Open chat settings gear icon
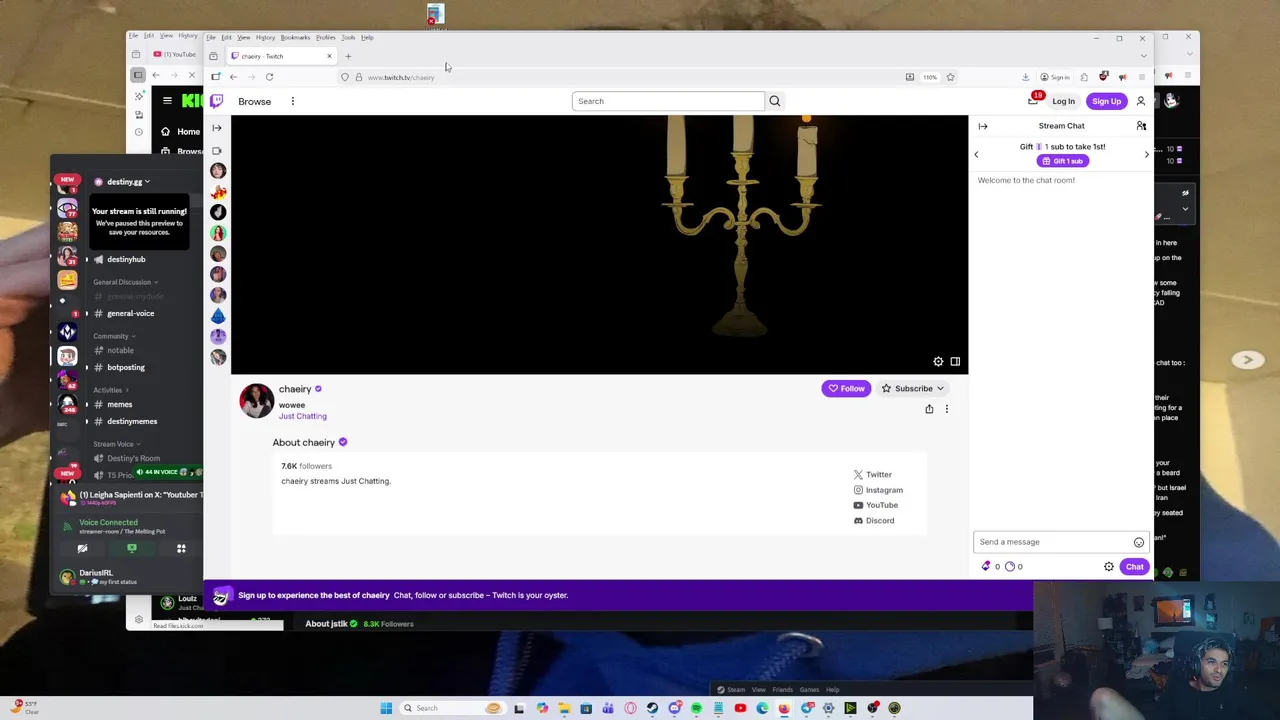 (x=1108, y=567)
